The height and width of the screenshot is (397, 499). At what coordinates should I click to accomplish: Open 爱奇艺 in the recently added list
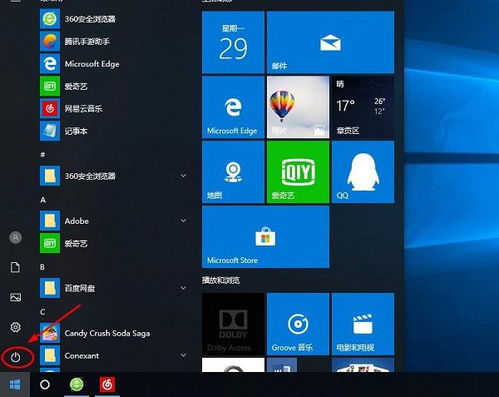pyautogui.click(x=113, y=86)
